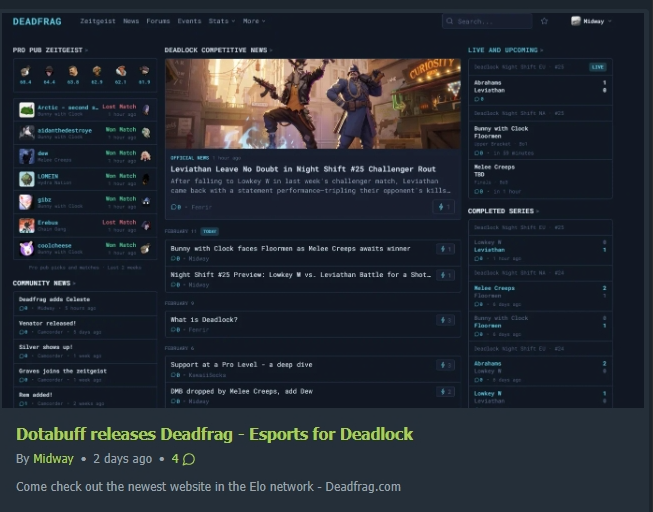Upvote the What is Deadlock? article

[445, 320]
